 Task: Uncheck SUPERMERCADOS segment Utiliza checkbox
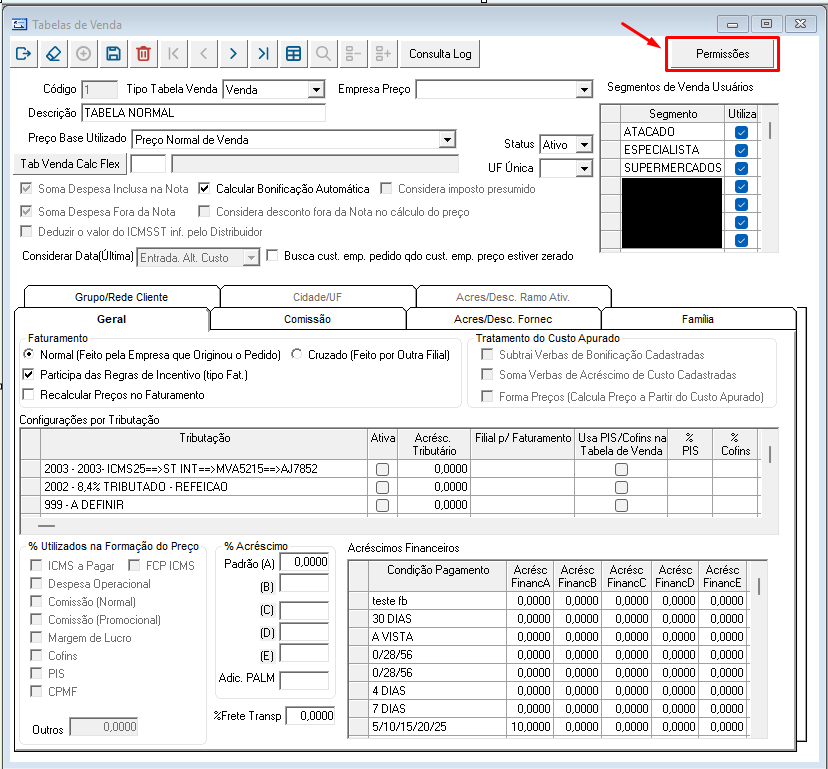click(x=741, y=168)
